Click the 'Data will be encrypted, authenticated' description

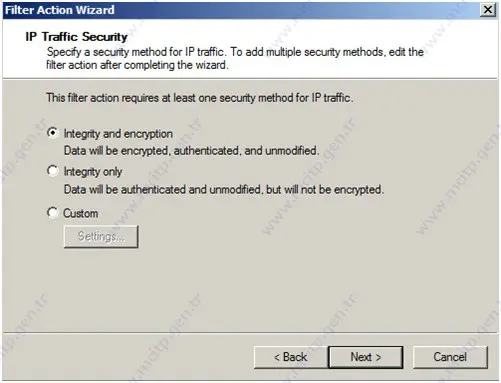191,151
